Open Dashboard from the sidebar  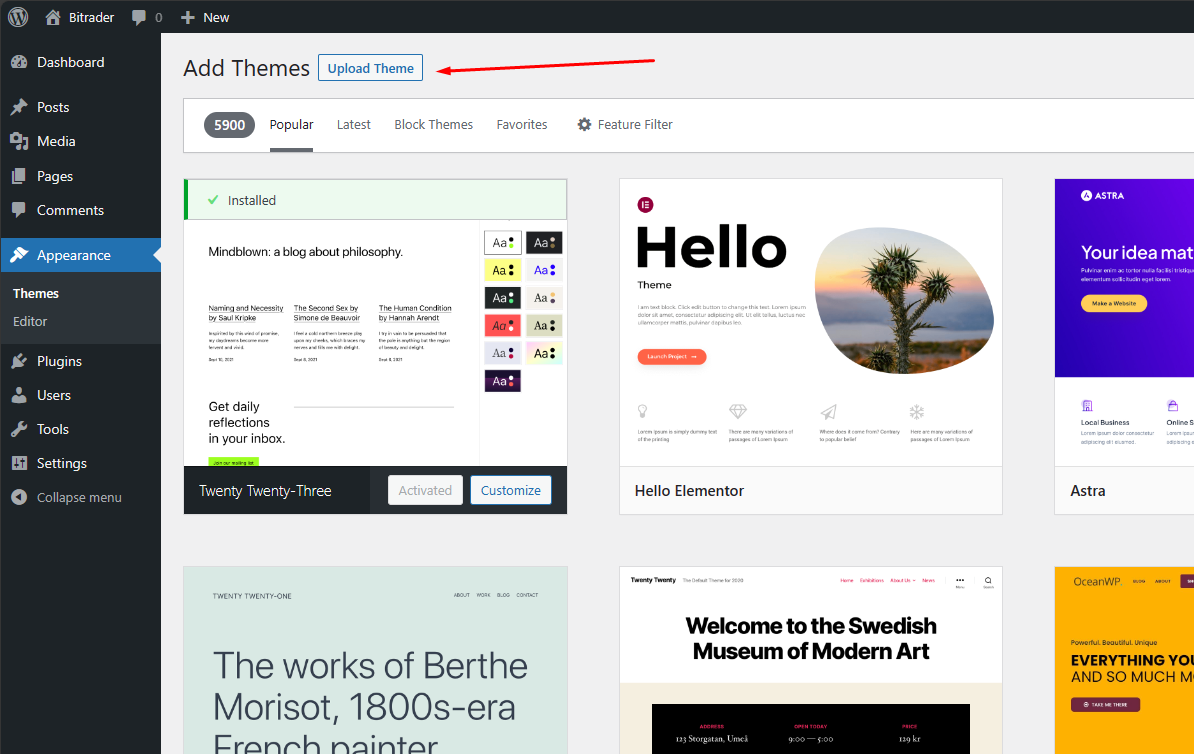coord(70,62)
